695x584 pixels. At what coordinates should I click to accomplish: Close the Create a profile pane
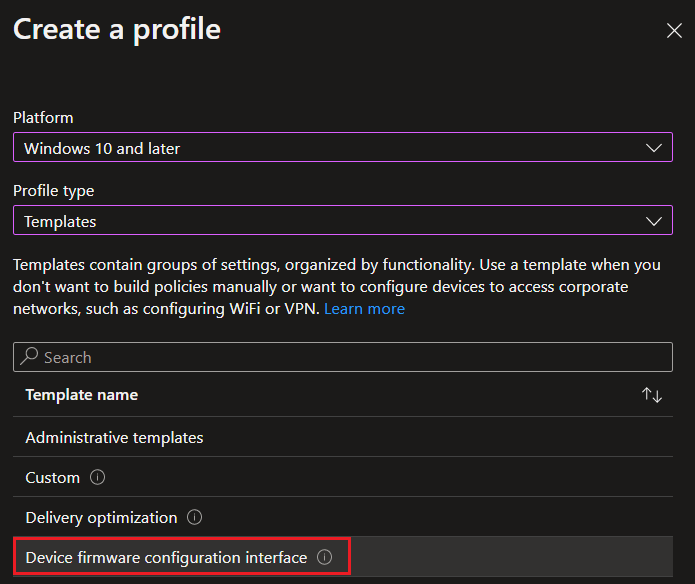coord(674,31)
